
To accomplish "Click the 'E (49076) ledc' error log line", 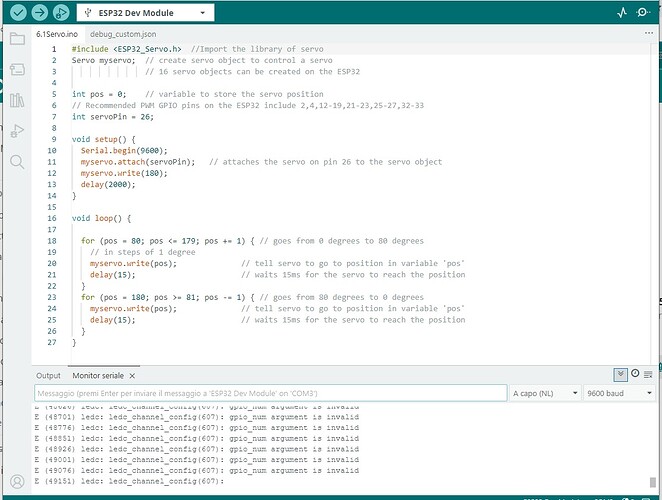I will tap(197, 470).
